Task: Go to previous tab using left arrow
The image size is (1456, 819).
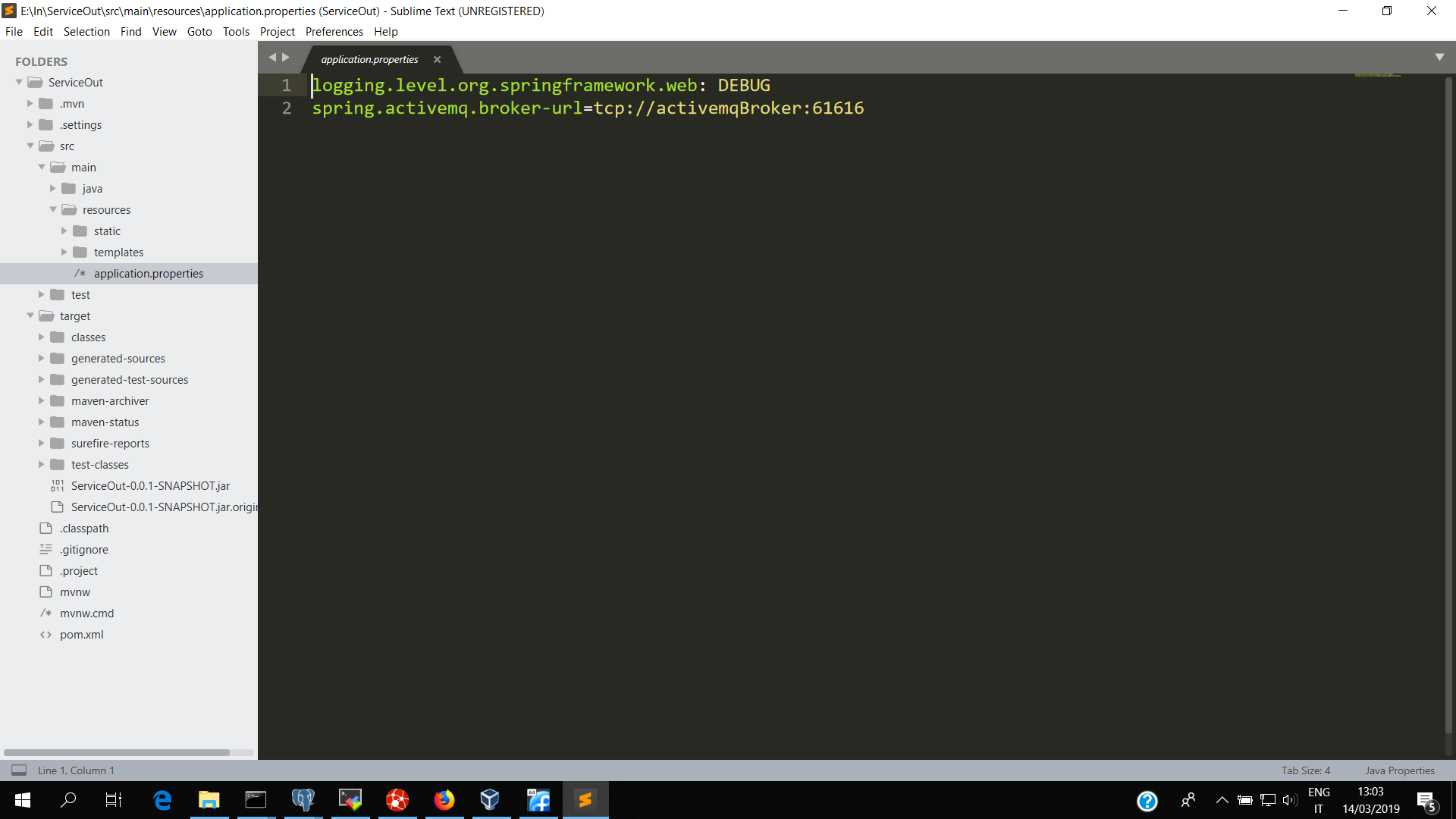Action: pyautogui.click(x=272, y=57)
